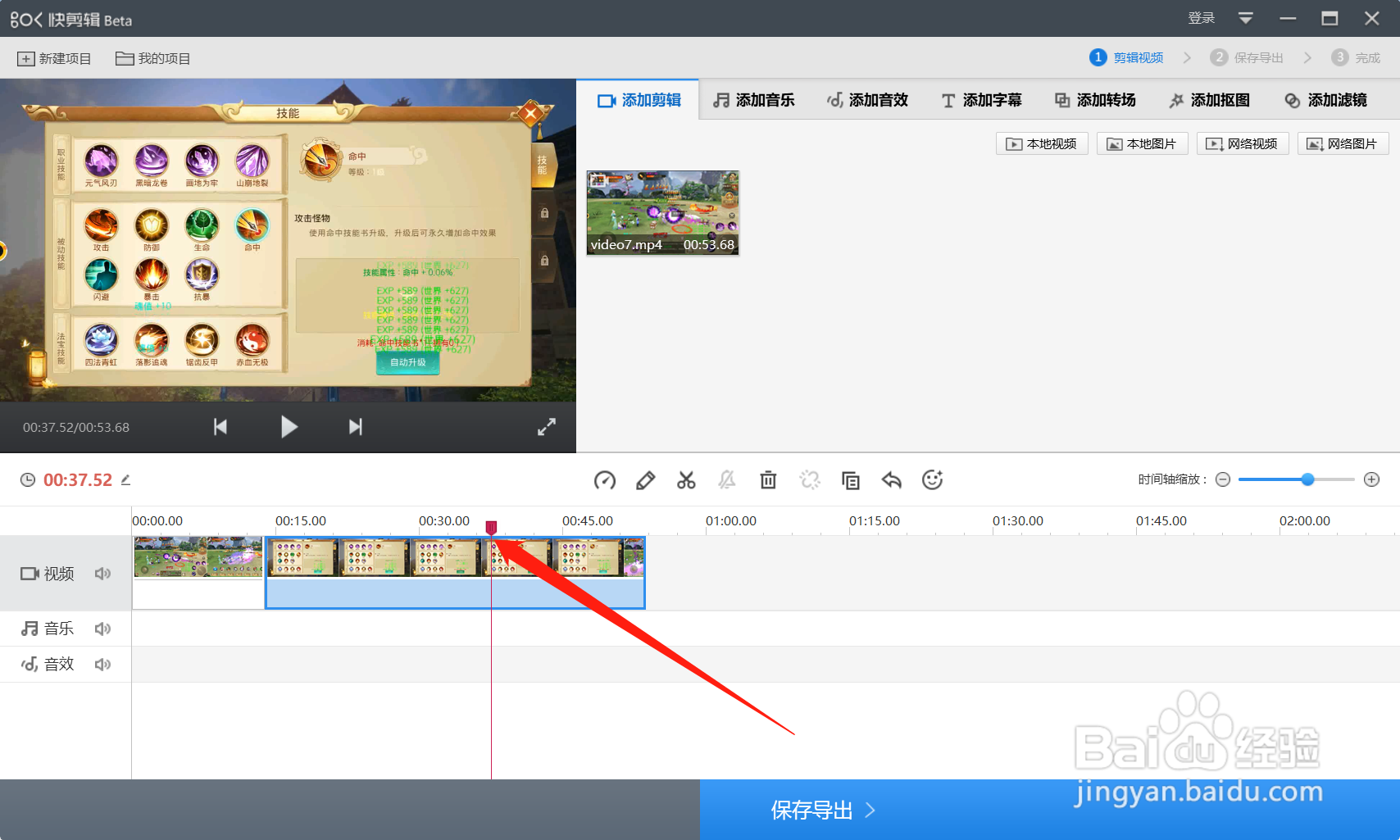Open the sticker/emoji tool on the toolbar

(x=933, y=480)
